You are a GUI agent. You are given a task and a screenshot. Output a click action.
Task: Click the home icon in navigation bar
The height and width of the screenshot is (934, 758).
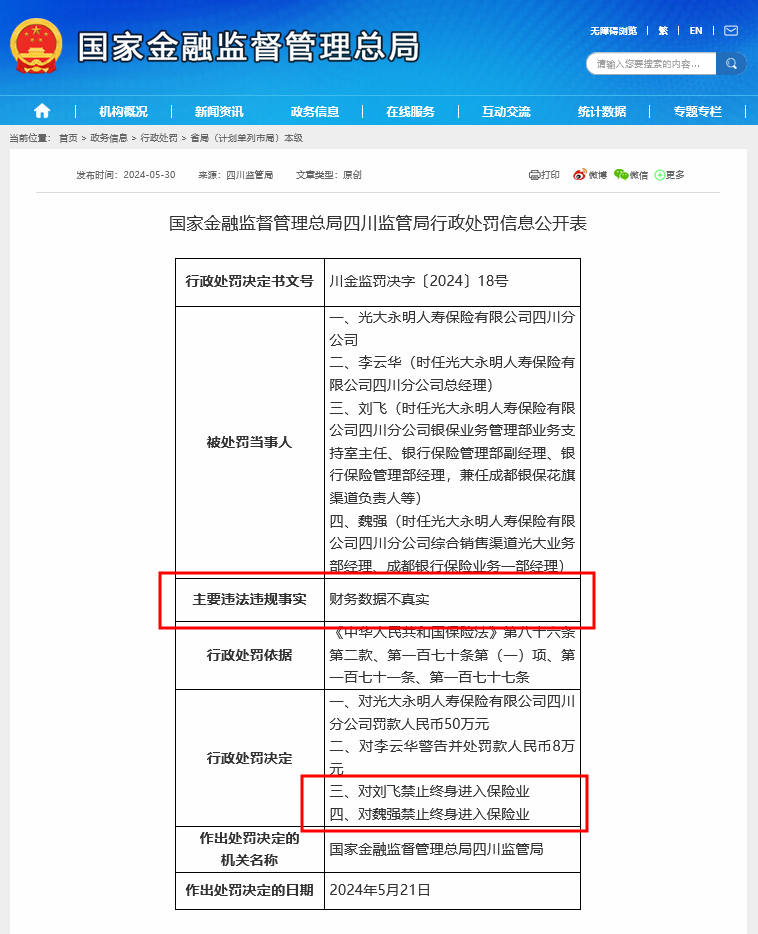coord(42,111)
